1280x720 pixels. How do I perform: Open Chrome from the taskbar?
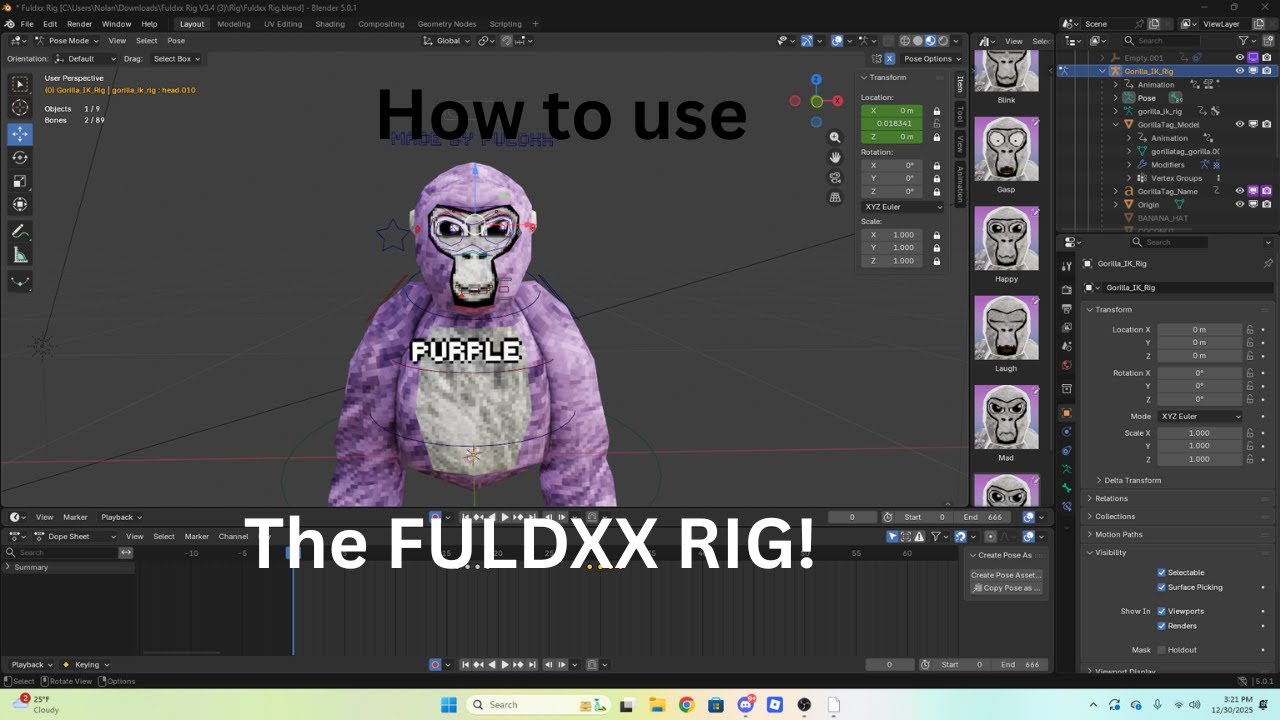(x=686, y=704)
